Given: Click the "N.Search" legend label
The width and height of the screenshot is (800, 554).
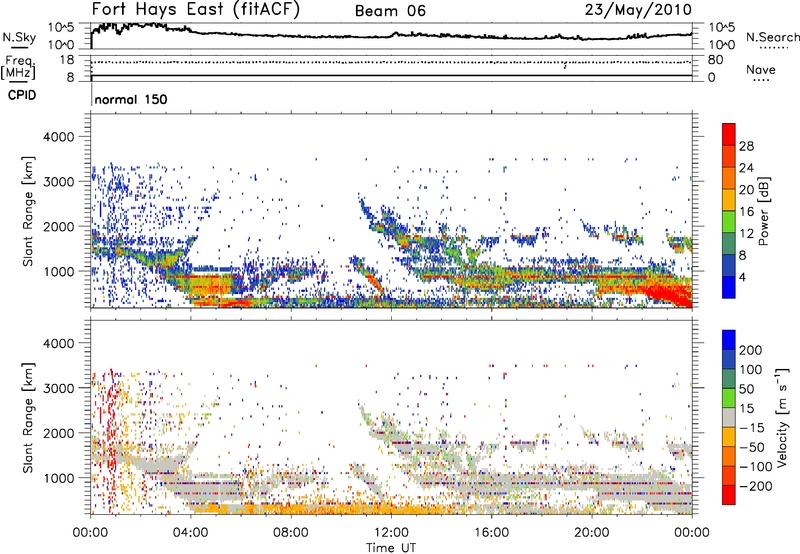Looking at the screenshot, I should pyautogui.click(x=773, y=37).
